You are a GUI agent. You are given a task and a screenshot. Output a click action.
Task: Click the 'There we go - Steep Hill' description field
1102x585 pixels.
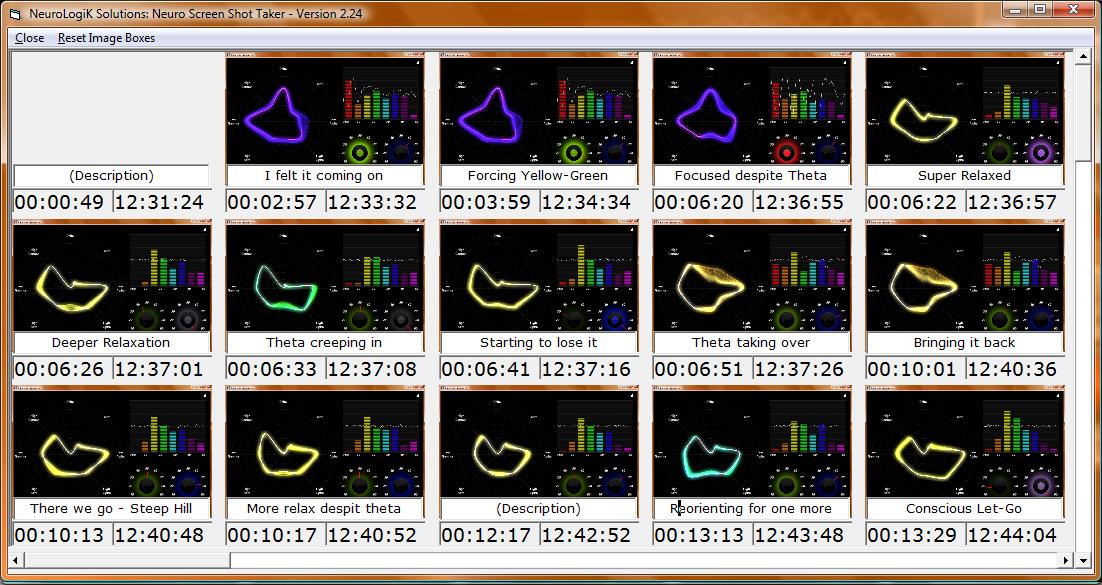(111, 508)
